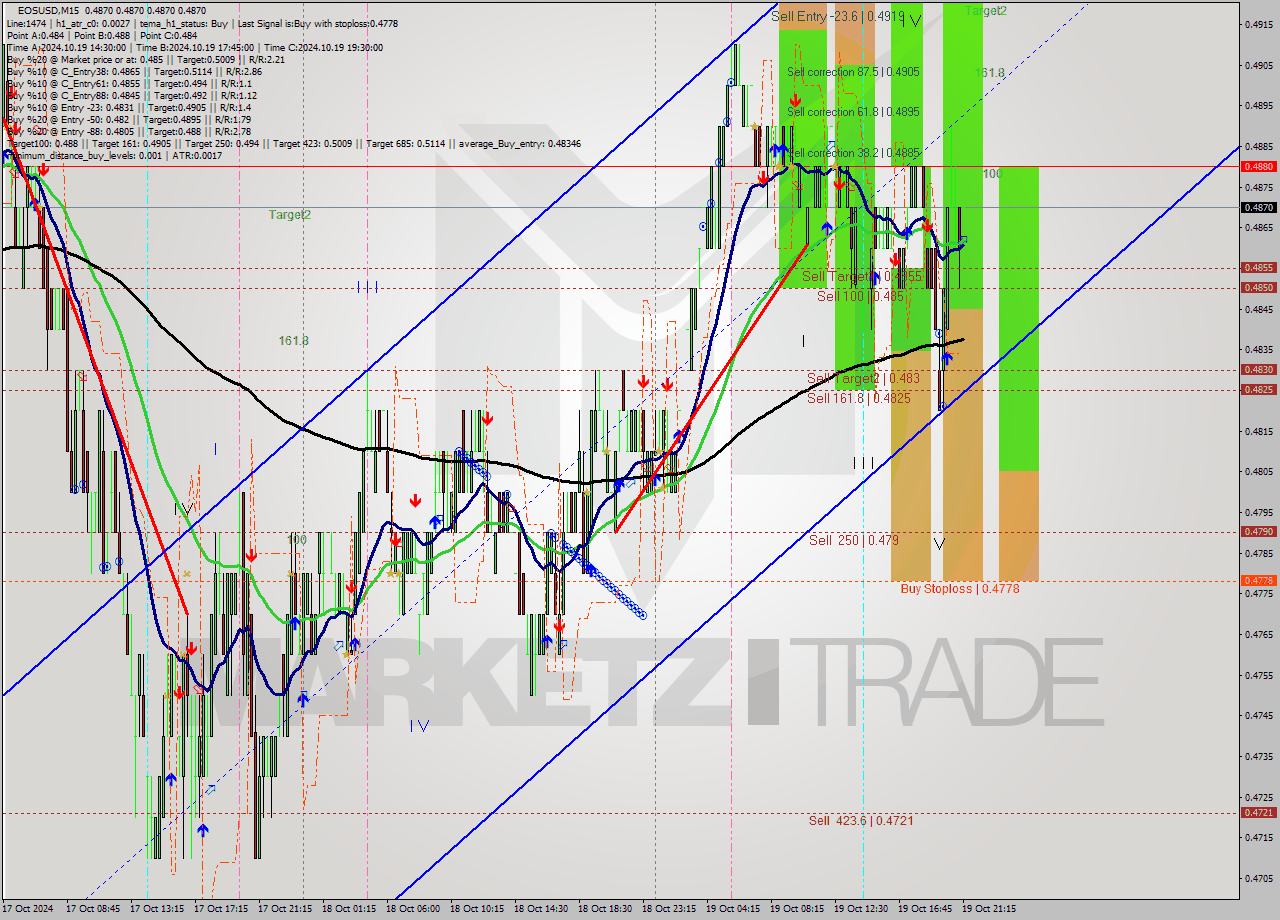Click the 'Buy %10 @ C_Entry38: 0.4865' line
This screenshot has width=1280, height=920.
pyautogui.click(x=134, y=72)
